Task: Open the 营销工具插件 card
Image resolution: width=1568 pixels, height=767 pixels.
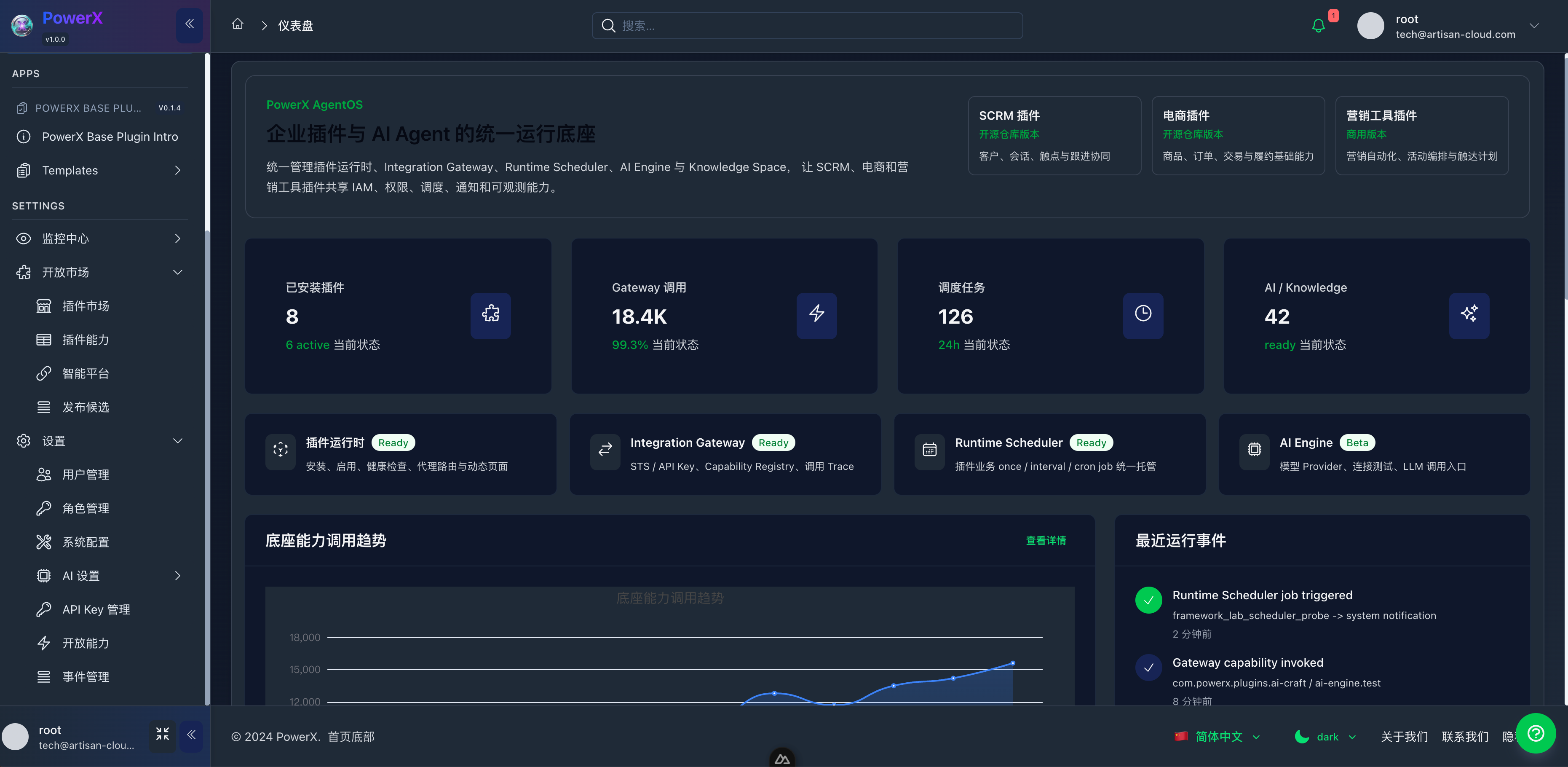Action: tap(1422, 136)
